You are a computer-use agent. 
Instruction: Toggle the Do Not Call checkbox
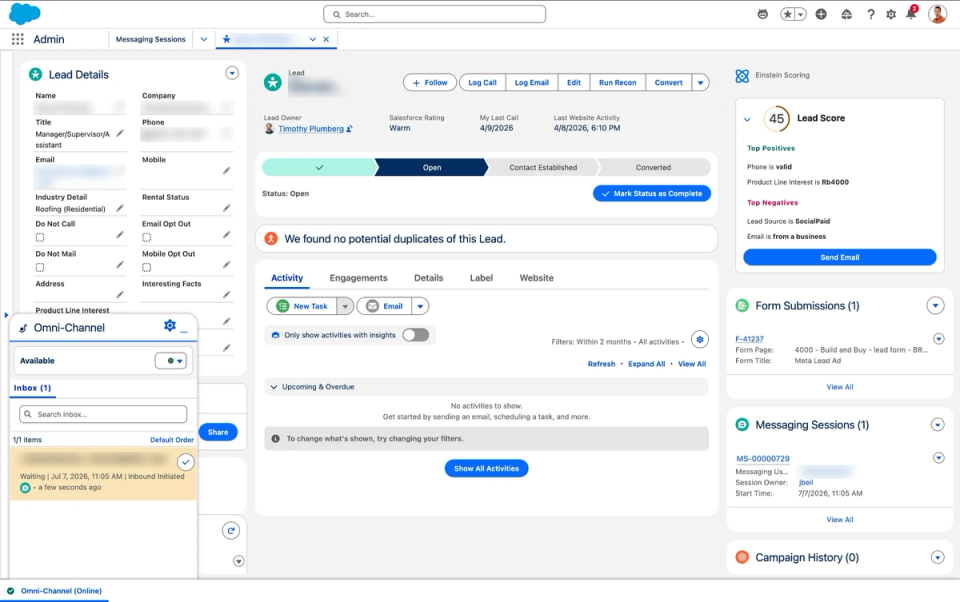point(40,237)
